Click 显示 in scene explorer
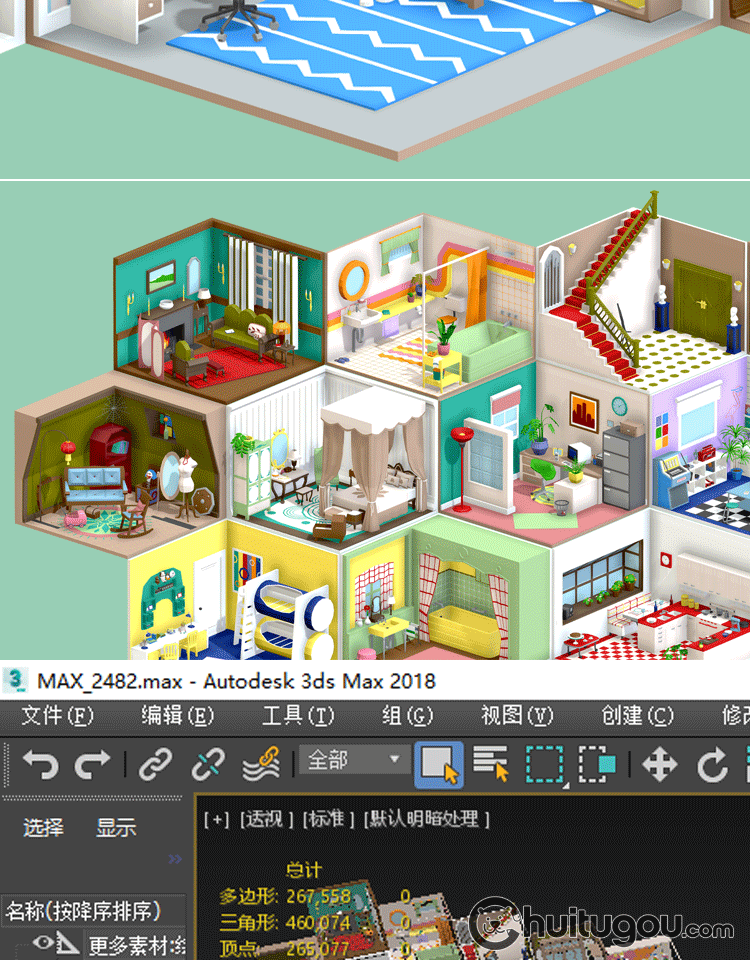750x960 pixels. coord(116,828)
